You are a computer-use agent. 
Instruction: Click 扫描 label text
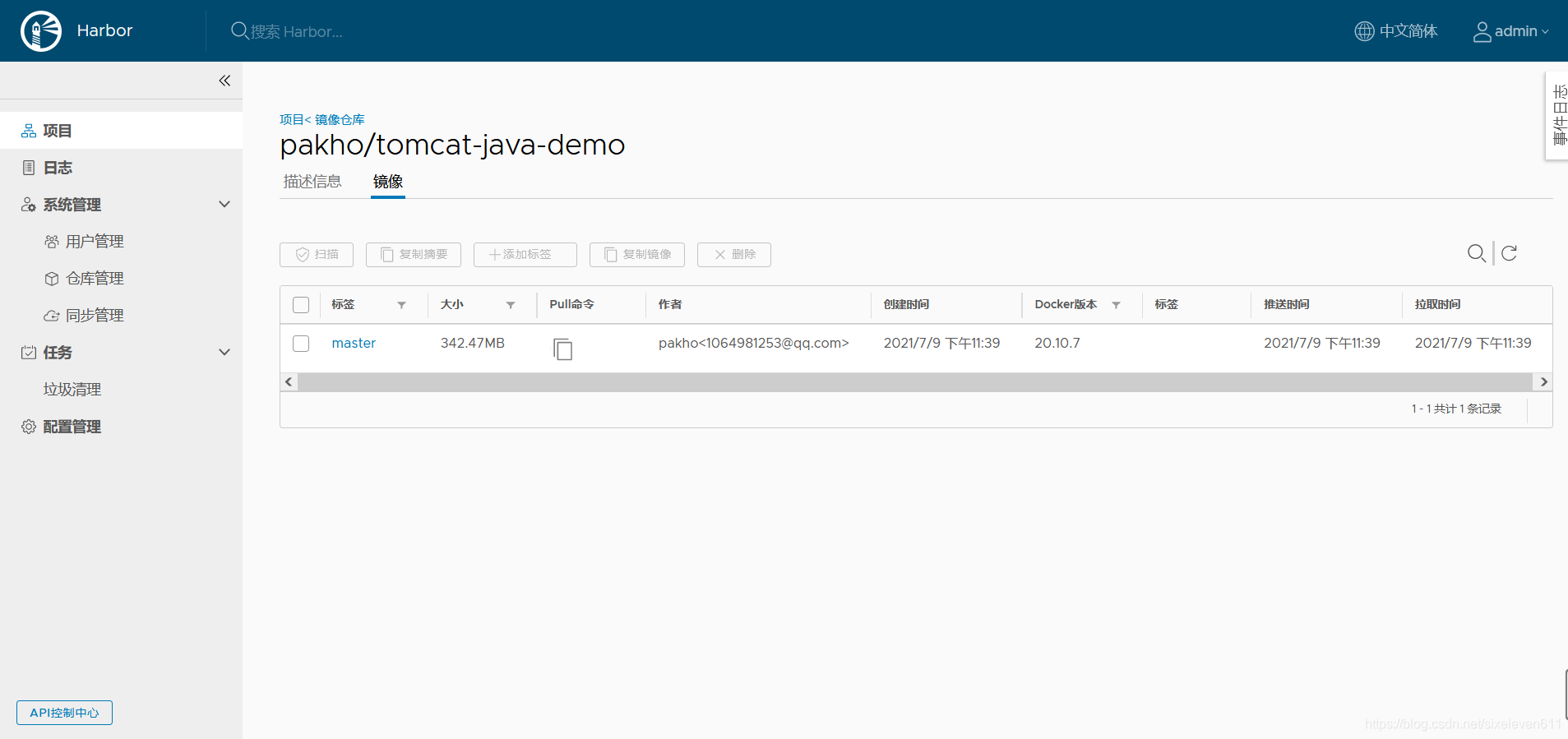pyautogui.click(x=326, y=255)
